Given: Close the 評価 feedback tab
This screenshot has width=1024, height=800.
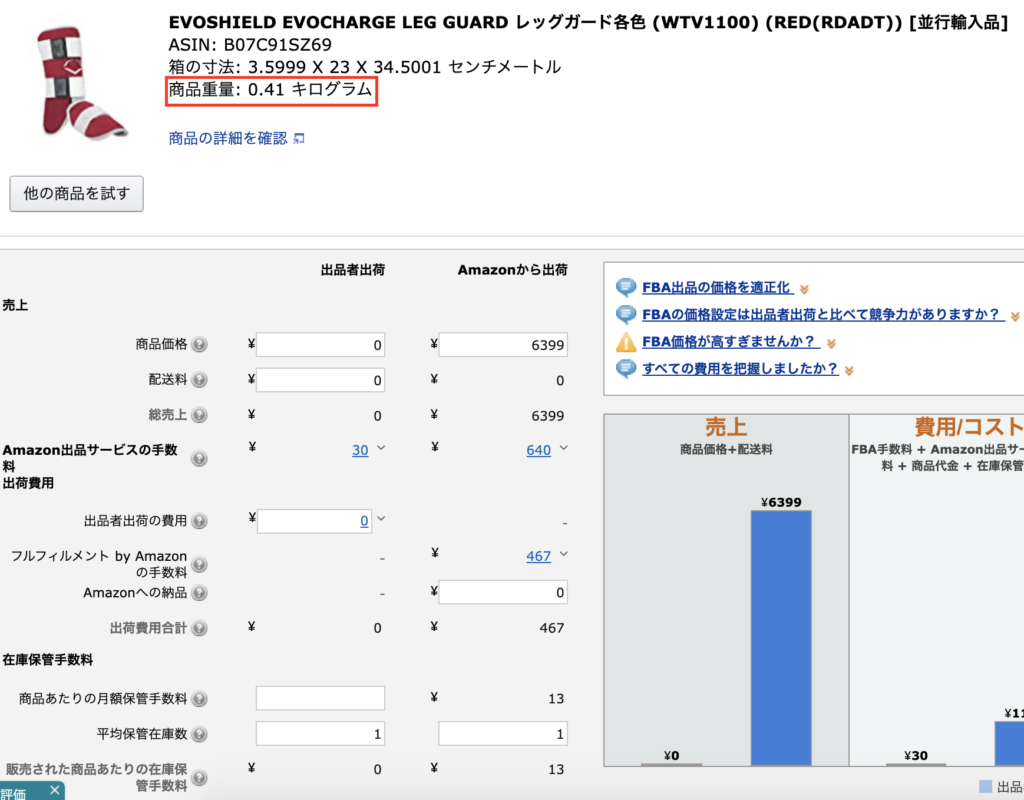Looking at the screenshot, I should (55, 790).
